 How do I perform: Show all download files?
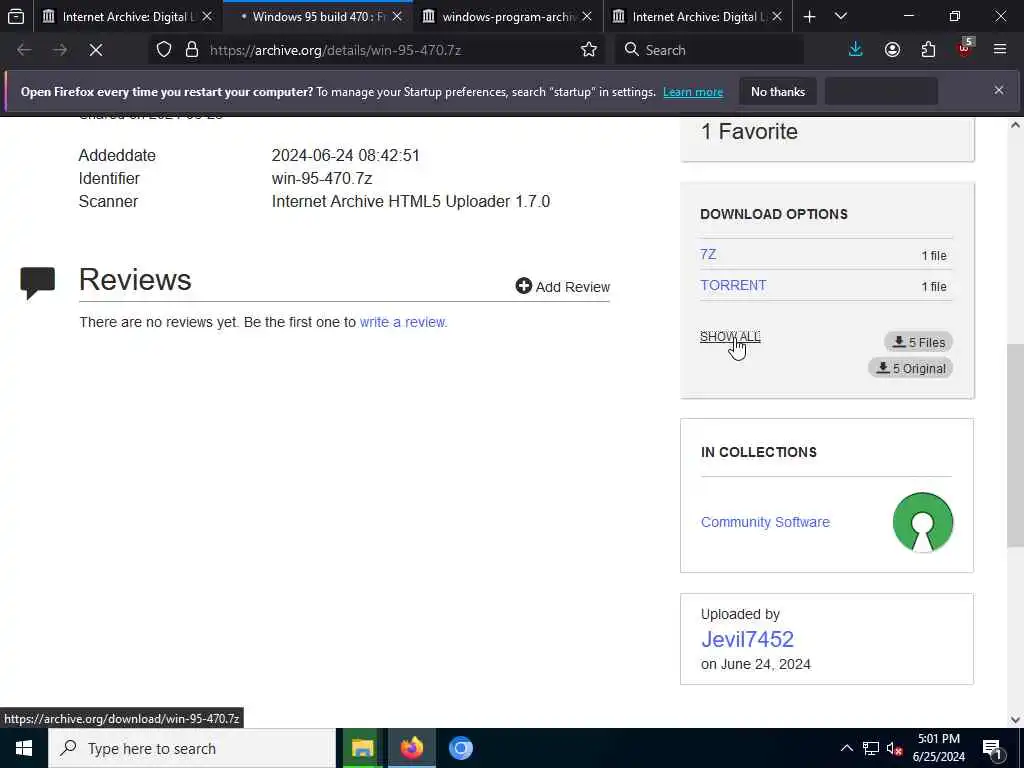pyautogui.click(x=730, y=336)
